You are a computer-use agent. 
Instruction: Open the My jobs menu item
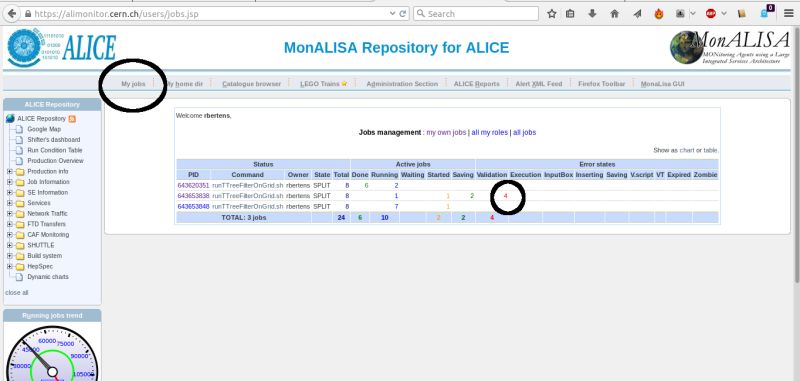click(x=133, y=84)
